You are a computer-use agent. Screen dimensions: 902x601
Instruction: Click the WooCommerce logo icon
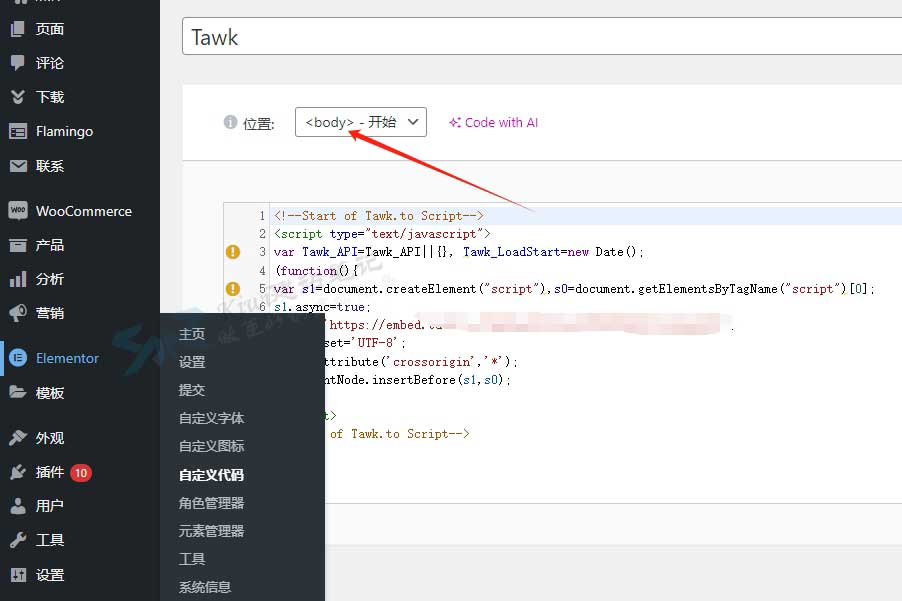17,211
